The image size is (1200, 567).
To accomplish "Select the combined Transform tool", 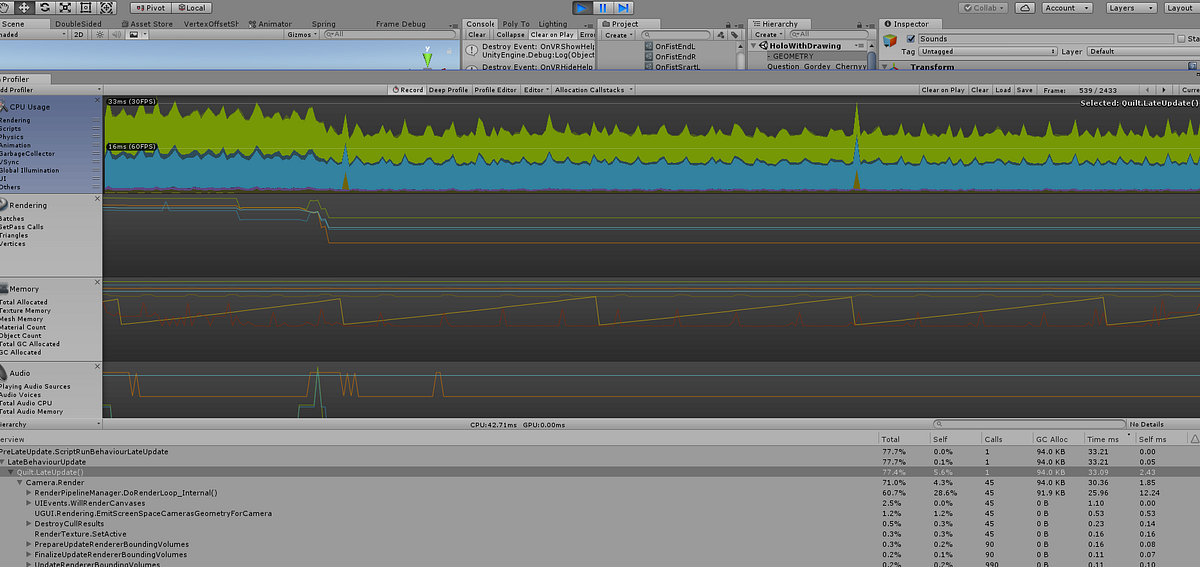I will pos(105,7).
